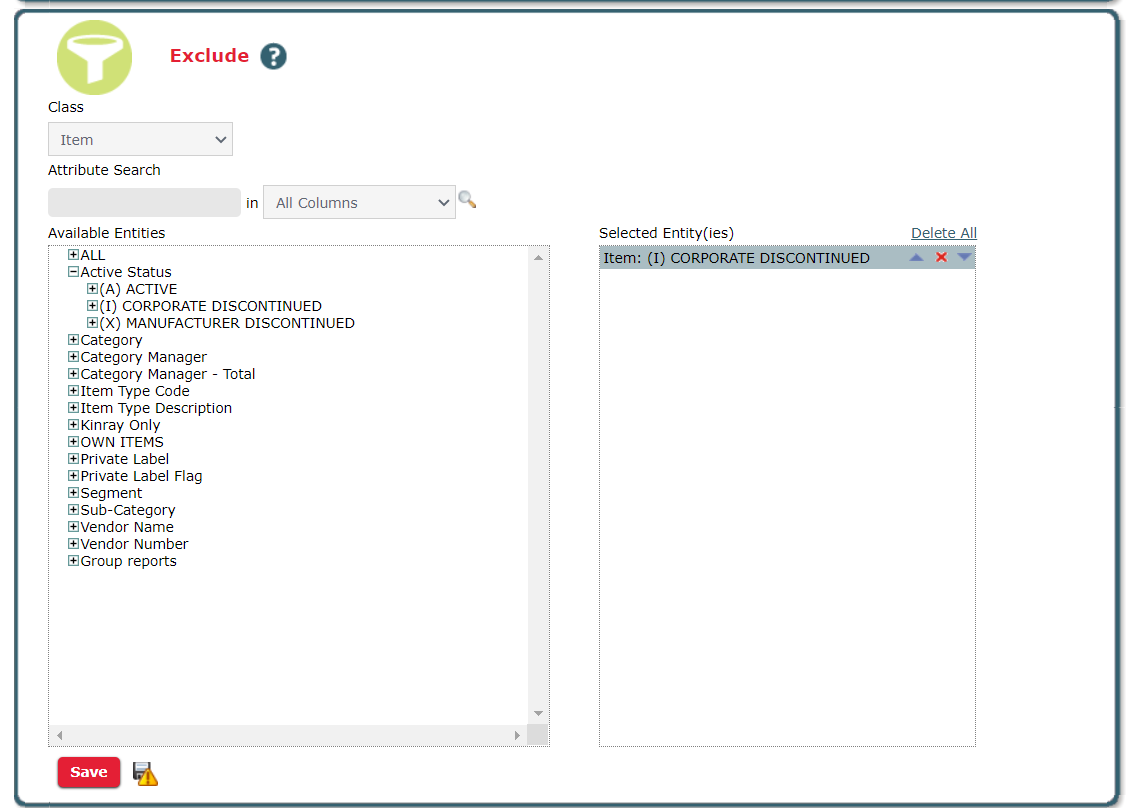The width and height of the screenshot is (1145, 808).
Task: Move selected entity down with arrow
Action: [x=964, y=258]
